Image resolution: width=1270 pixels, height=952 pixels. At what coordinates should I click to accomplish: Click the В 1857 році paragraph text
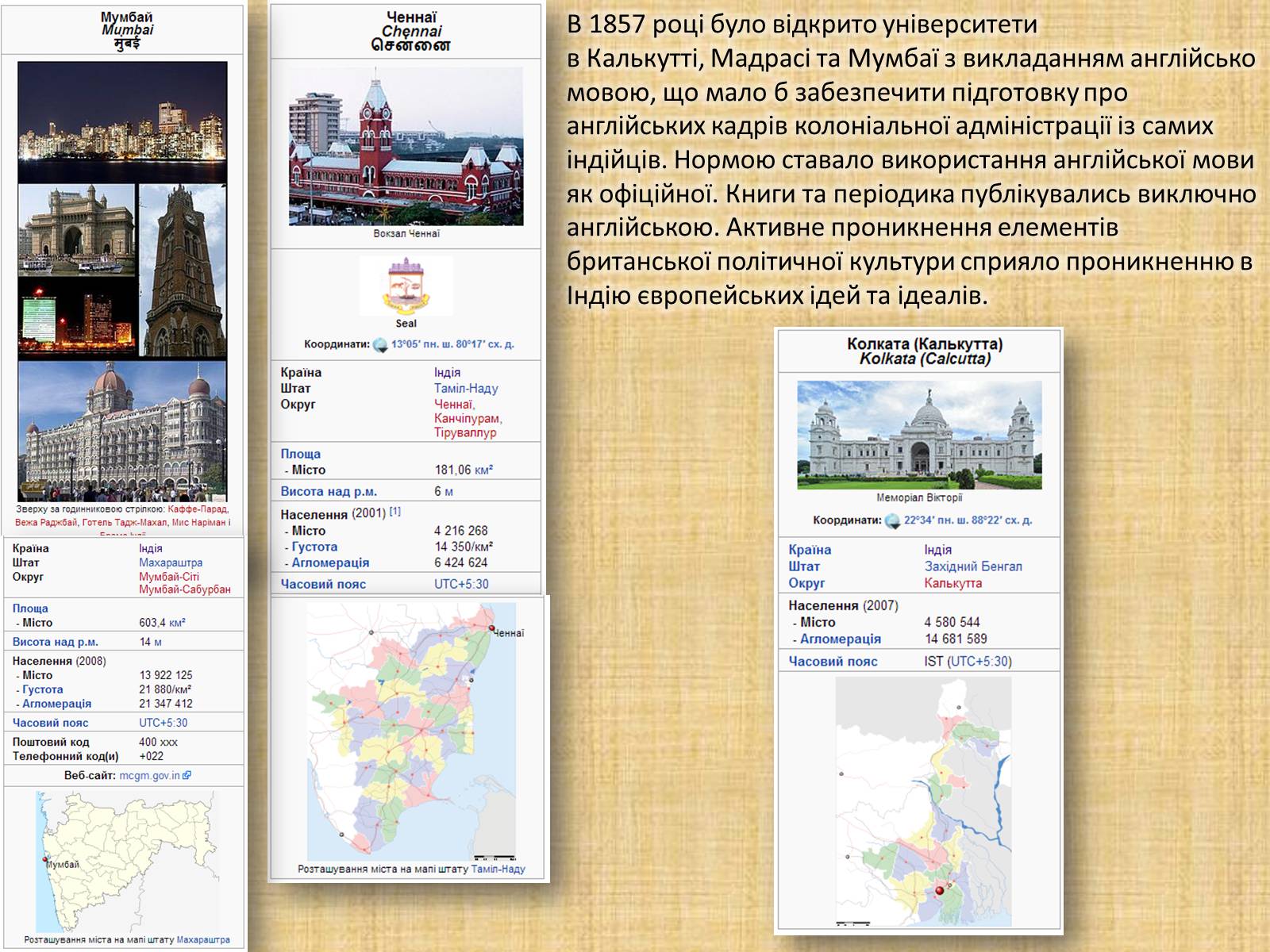pos(911,160)
